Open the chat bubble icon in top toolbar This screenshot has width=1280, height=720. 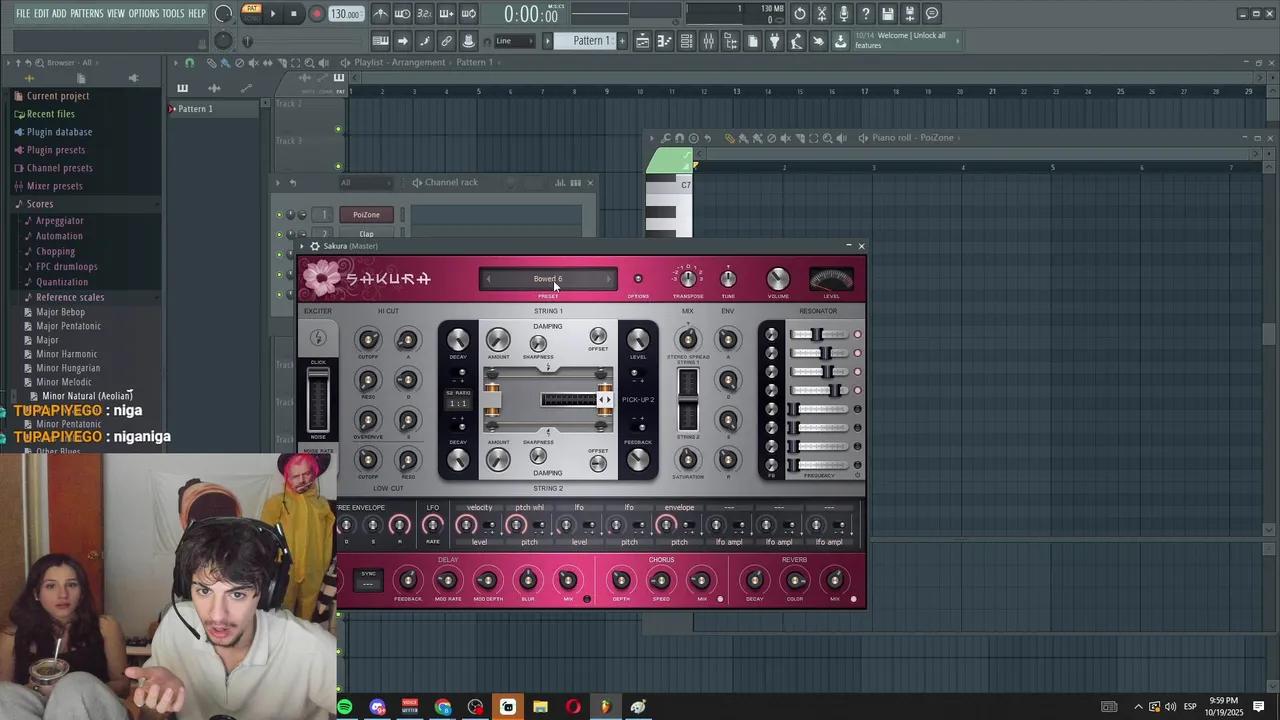pos(932,14)
